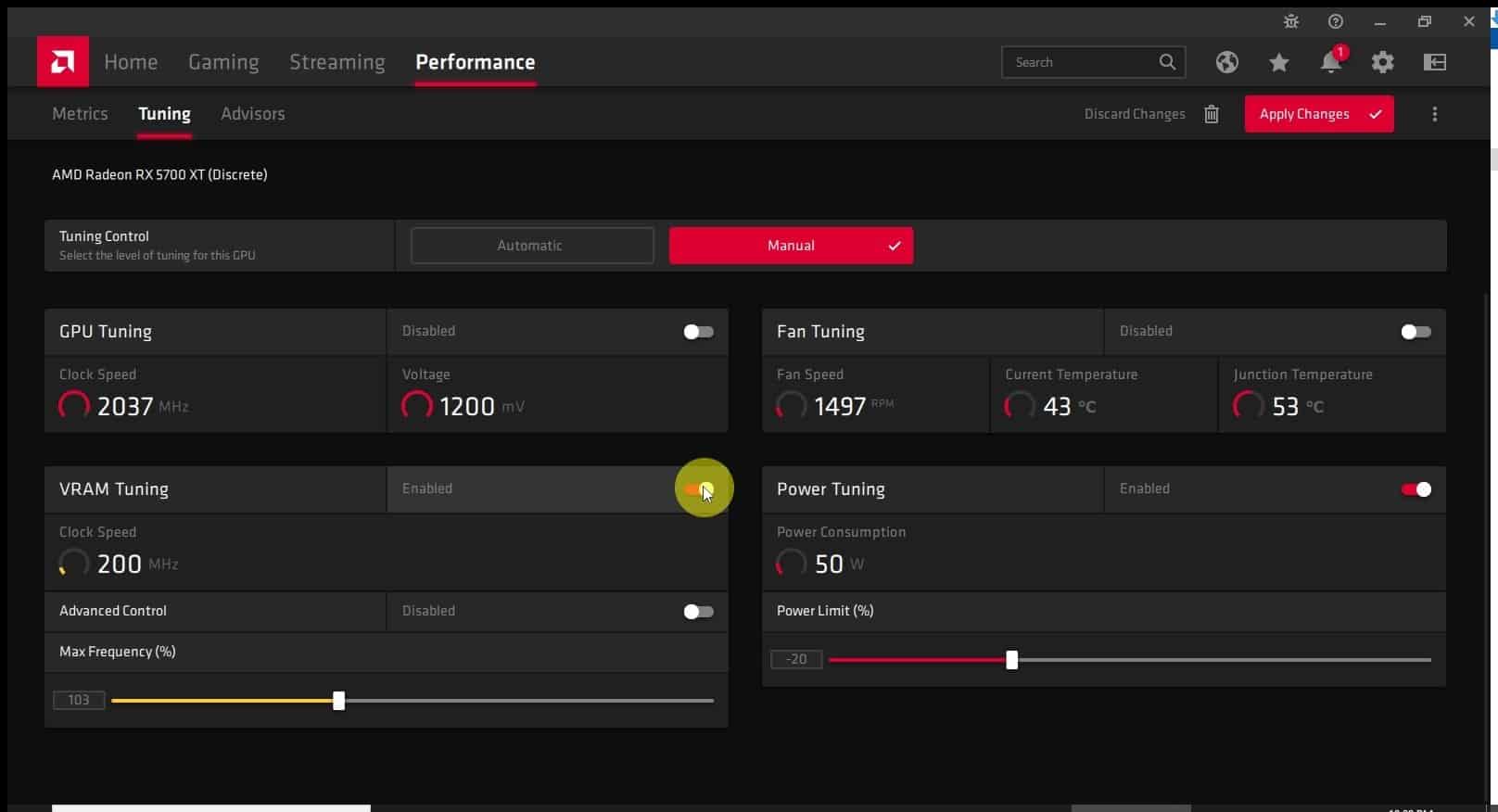Click the Power Limit slider handle

[x=1012, y=660]
